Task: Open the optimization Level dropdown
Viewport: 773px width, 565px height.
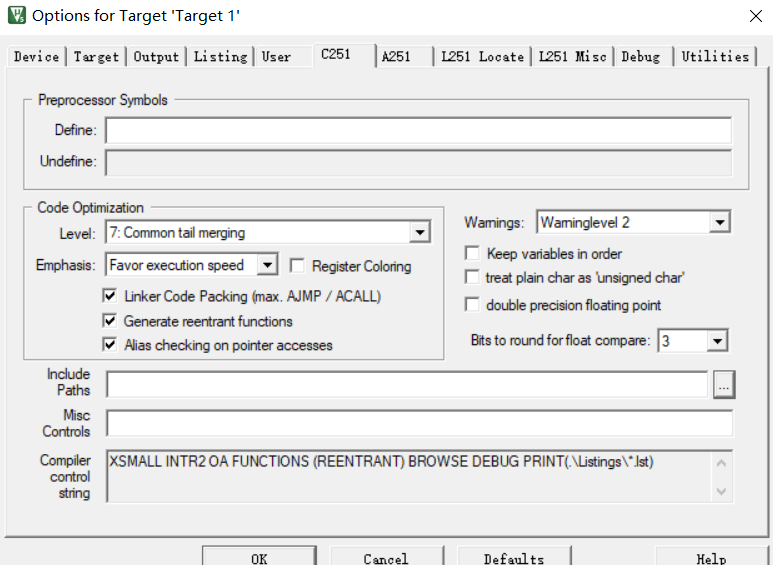Action: 420,232
